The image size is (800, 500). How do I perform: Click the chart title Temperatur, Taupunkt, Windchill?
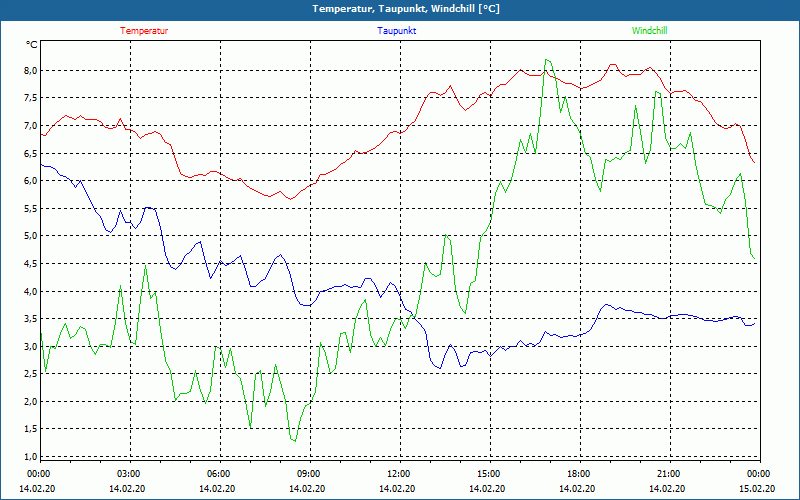(x=406, y=9)
